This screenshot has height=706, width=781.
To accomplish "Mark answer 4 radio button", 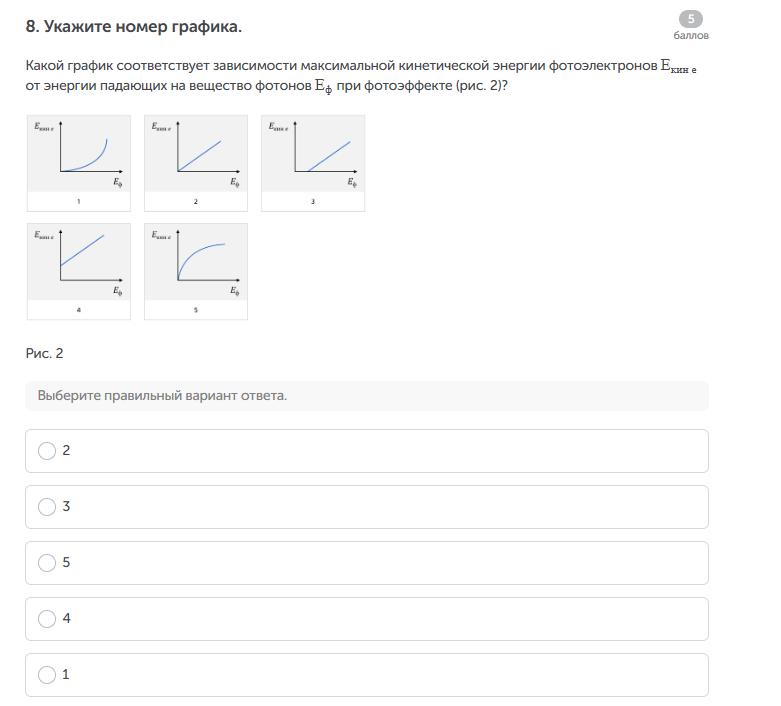I will click(47, 619).
